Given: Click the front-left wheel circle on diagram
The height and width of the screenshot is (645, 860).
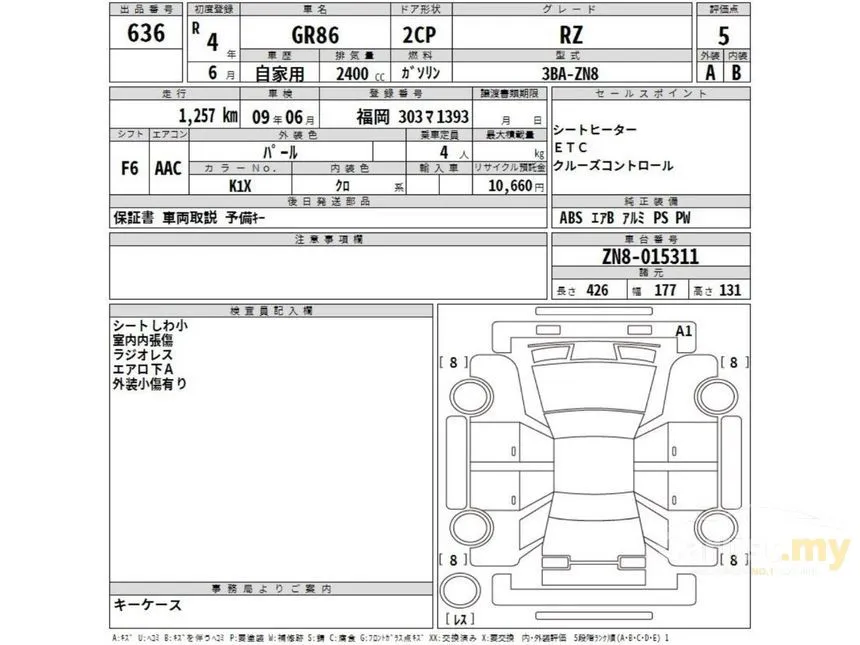Looking at the screenshot, I should [x=471, y=398].
